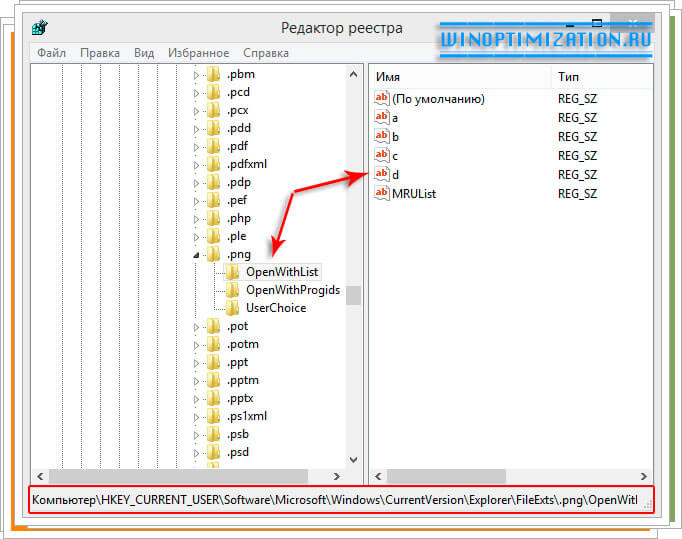682x539 pixels.
Task: Click the .ple folder icon
Action: tap(213, 236)
